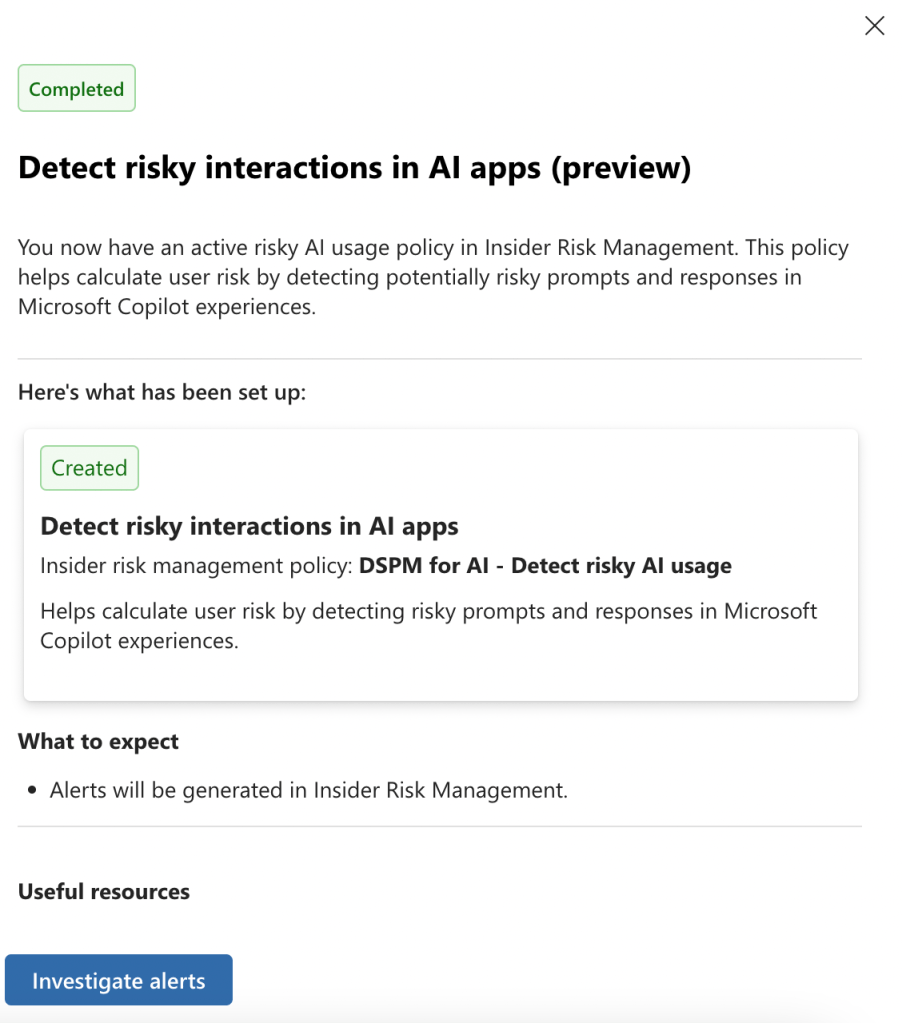Select the main heading ending in (preview)

point(354,168)
